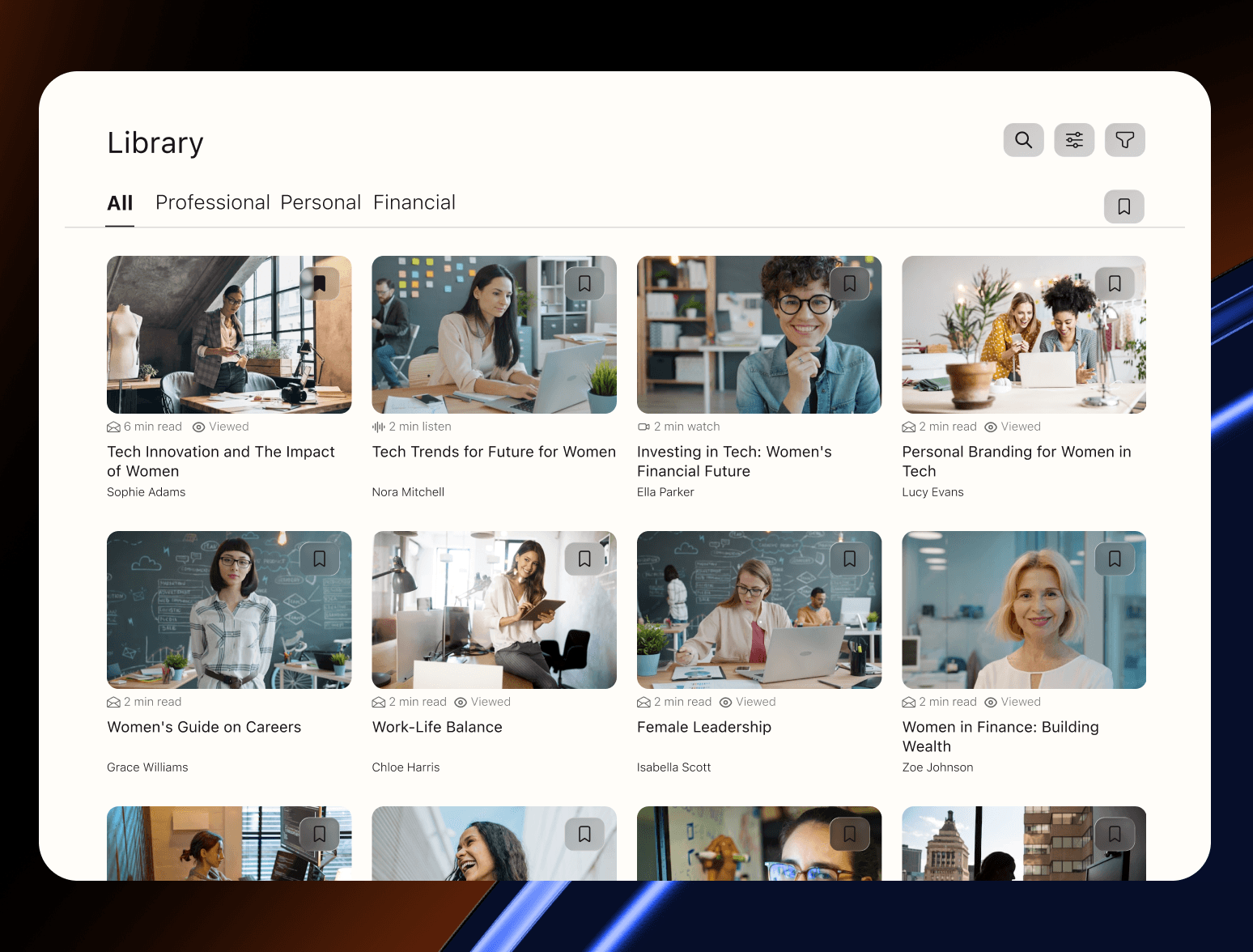Show saved bookmarks list button
The image size is (1253, 952).
coord(1124,206)
